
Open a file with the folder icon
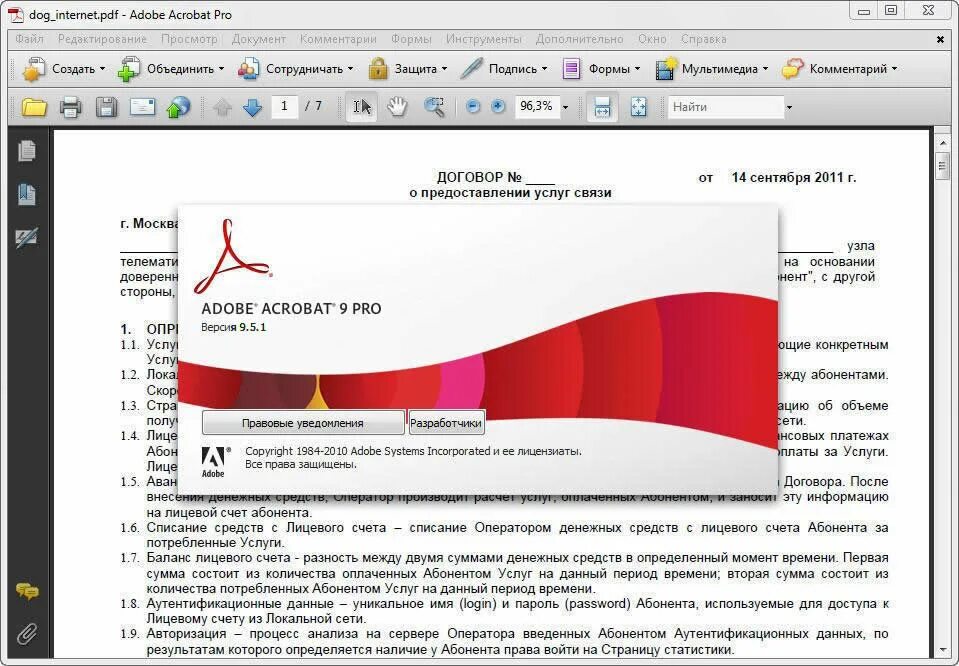click(x=34, y=107)
